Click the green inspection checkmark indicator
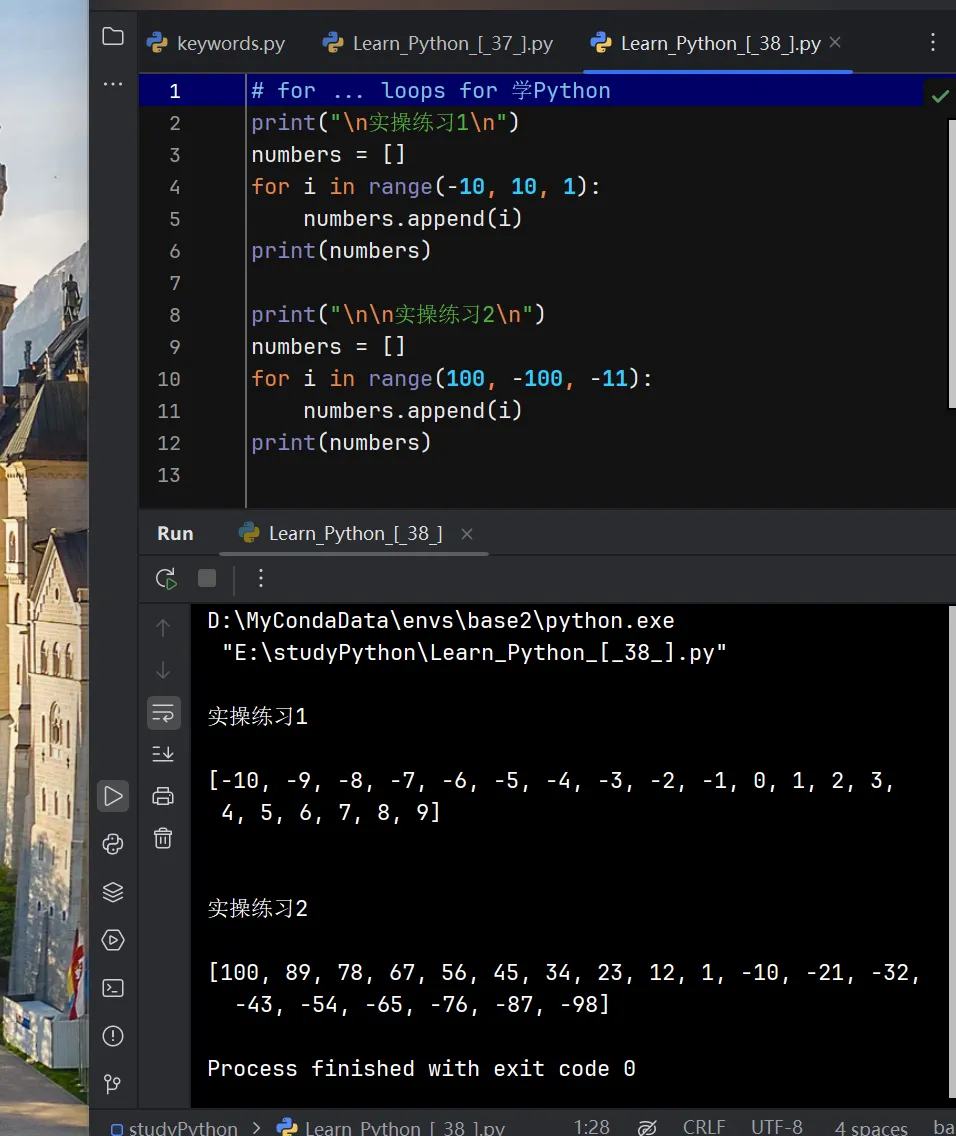 940,96
